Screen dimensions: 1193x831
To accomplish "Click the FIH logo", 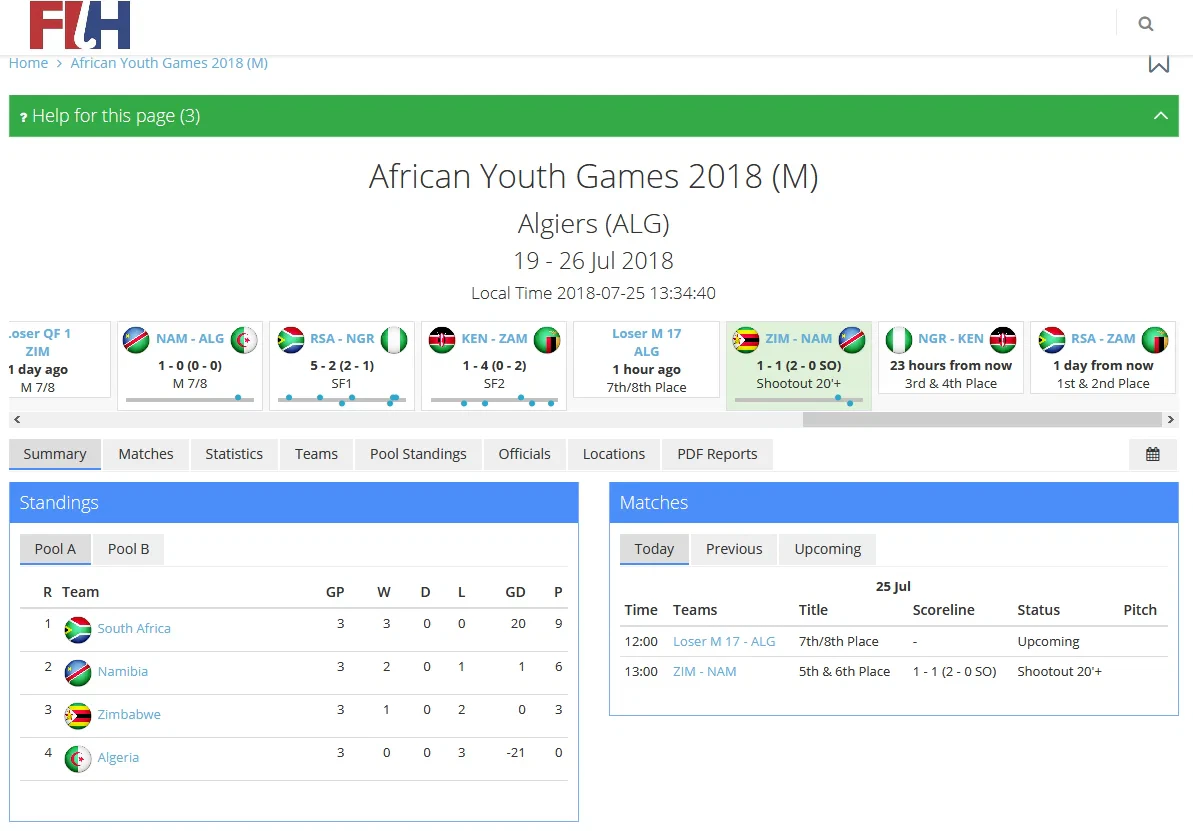I will pyautogui.click(x=80, y=25).
